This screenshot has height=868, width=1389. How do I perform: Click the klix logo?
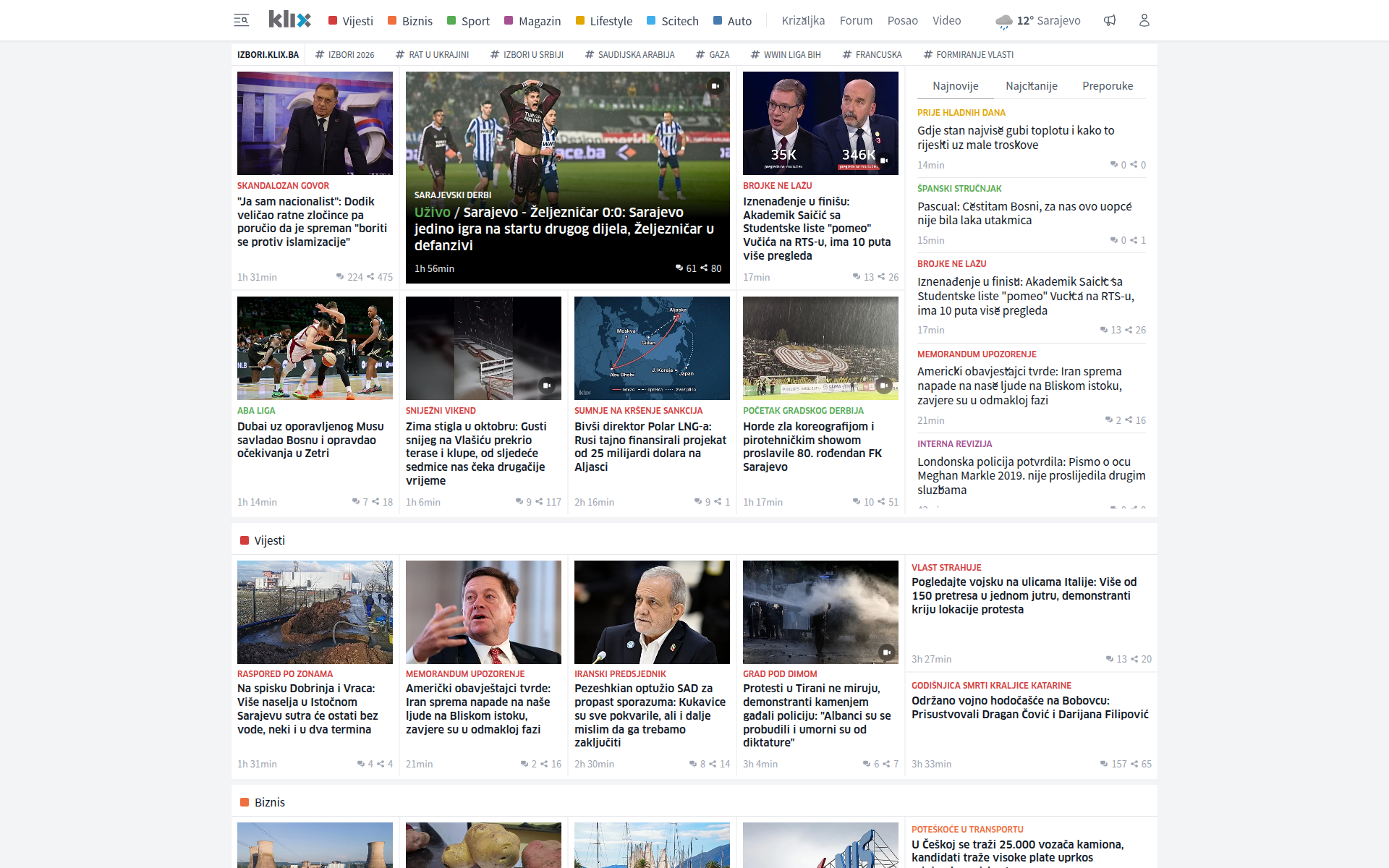point(289,20)
